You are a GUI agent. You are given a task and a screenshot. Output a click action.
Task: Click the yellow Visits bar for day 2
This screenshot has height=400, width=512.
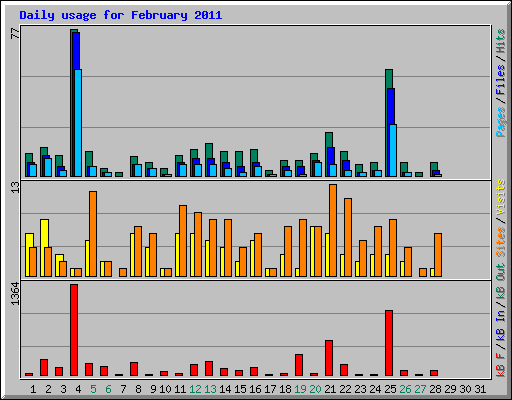tap(44, 248)
